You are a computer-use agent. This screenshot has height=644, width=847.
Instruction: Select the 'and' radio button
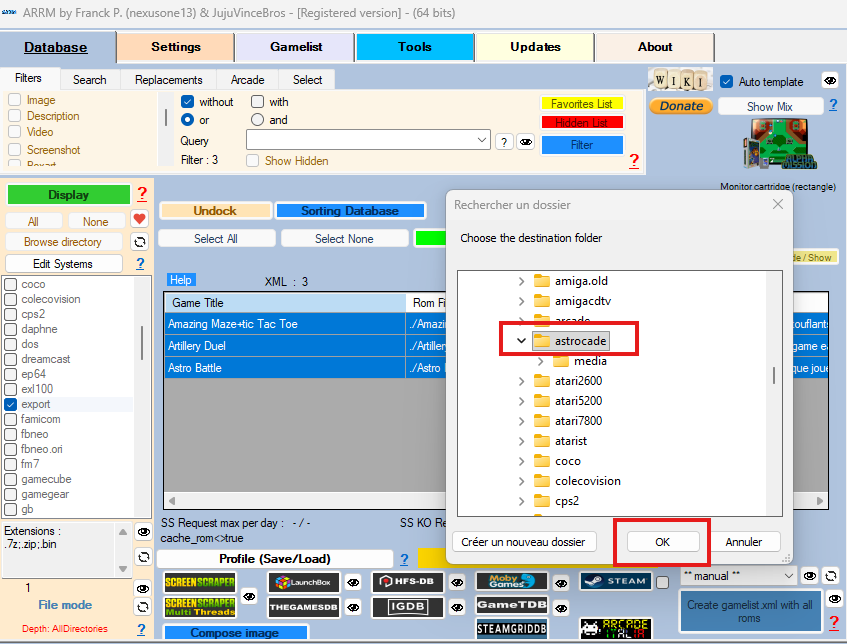(258, 120)
